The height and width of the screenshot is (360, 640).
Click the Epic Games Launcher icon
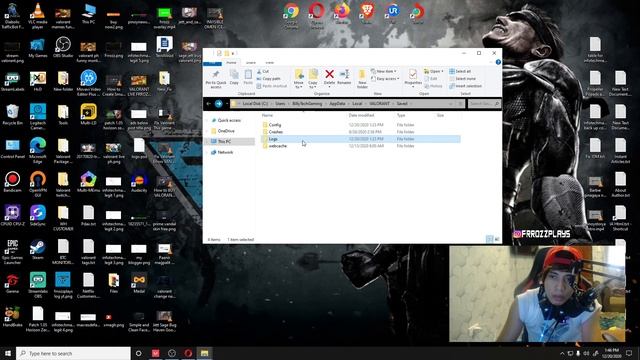click(12, 252)
